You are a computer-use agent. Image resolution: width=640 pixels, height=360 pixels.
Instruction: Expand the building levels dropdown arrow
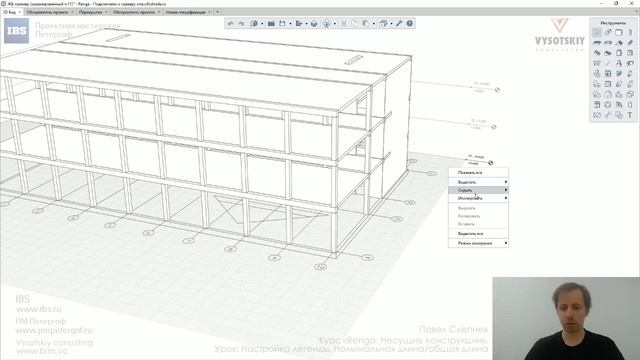(x=391, y=24)
